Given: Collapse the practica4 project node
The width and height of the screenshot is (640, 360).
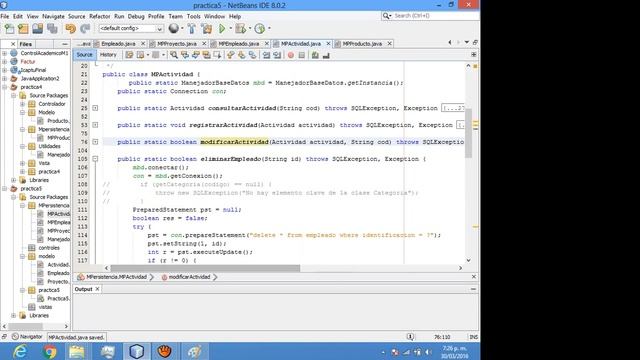Looking at the screenshot, I should pos(4,87).
